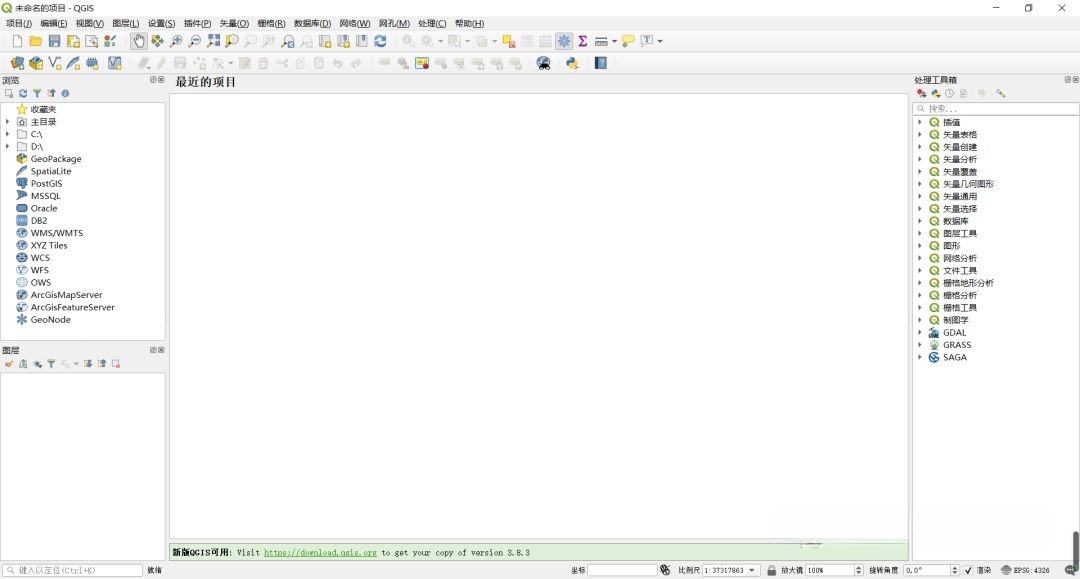Click the Zoom Out magnifier tool

pyautogui.click(x=195, y=41)
